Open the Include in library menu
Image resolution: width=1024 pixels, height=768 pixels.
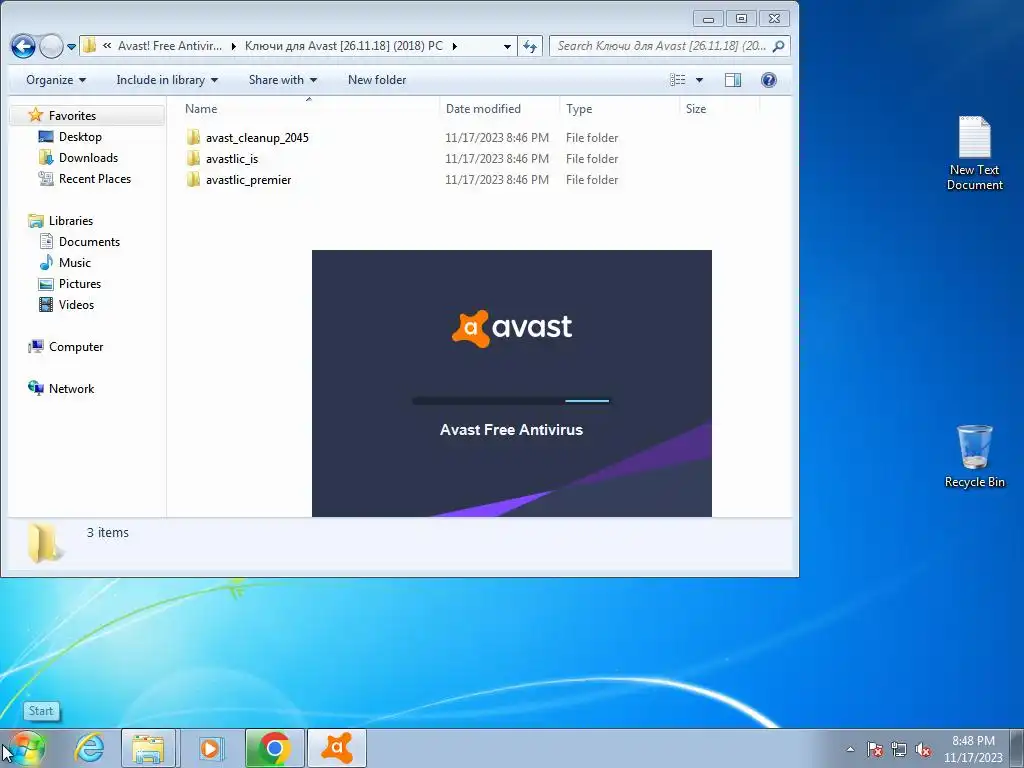167,80
